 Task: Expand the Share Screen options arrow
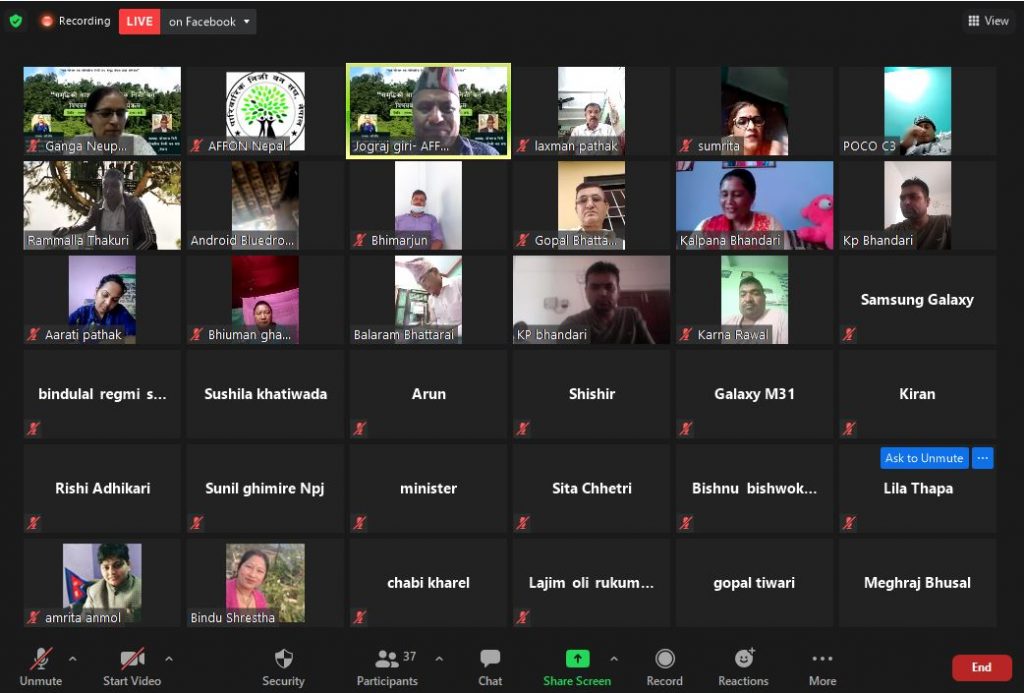[x=614, y=659]
